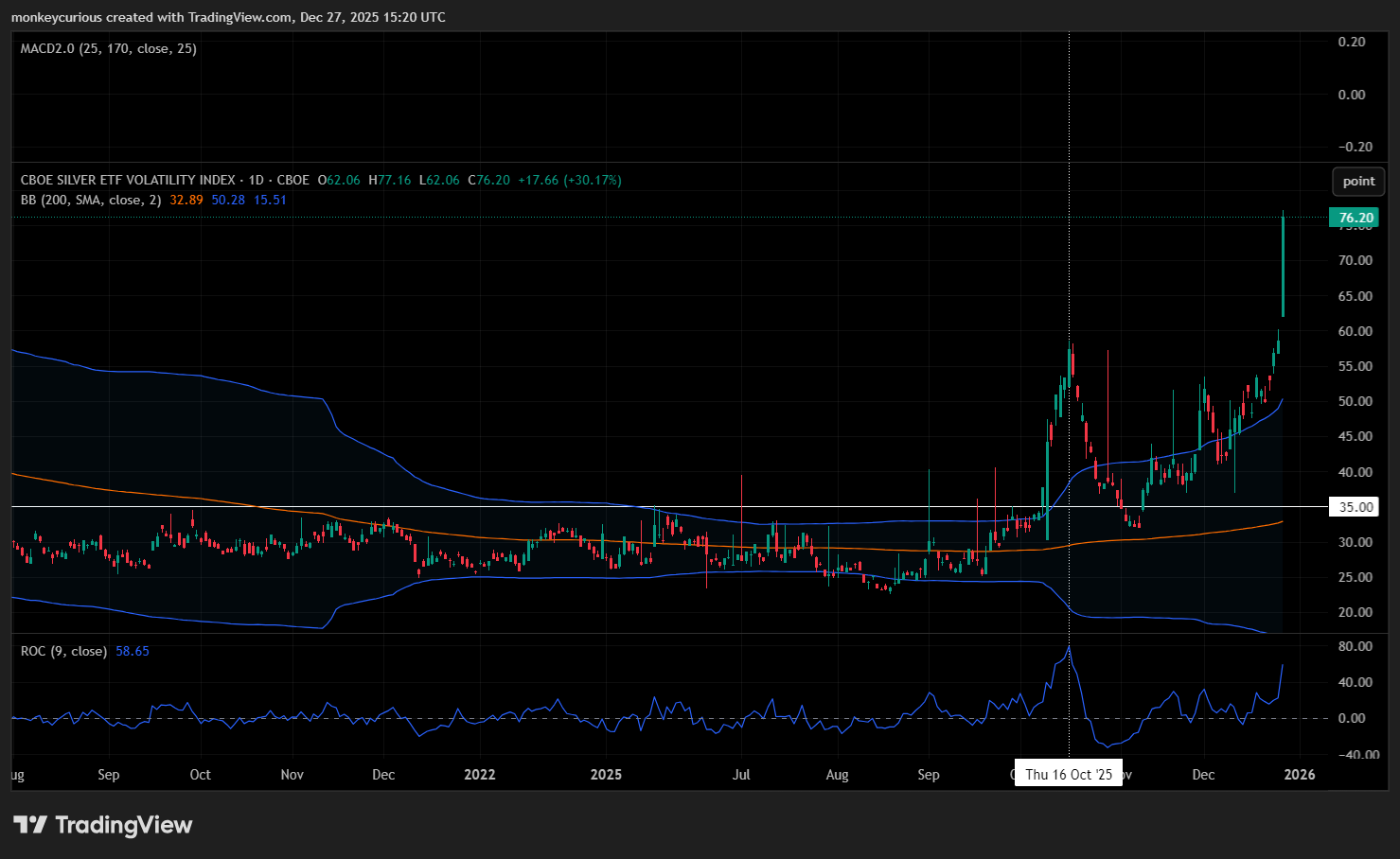Open the CBOE Silver ETF Volatility Index title
The width and height of the screenshot is (1400, 859).
[x=129, y=180]
